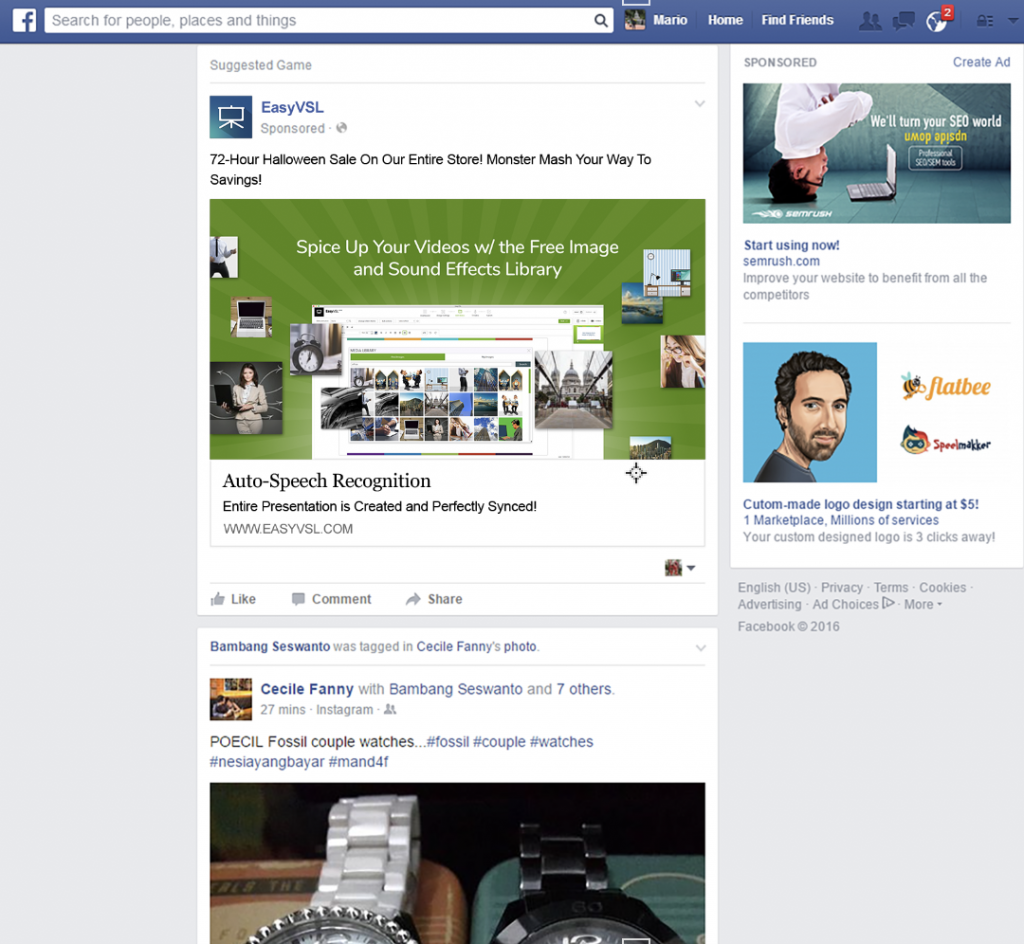Open the Privacy footer link
The image size is (1024, 944).
842,588
